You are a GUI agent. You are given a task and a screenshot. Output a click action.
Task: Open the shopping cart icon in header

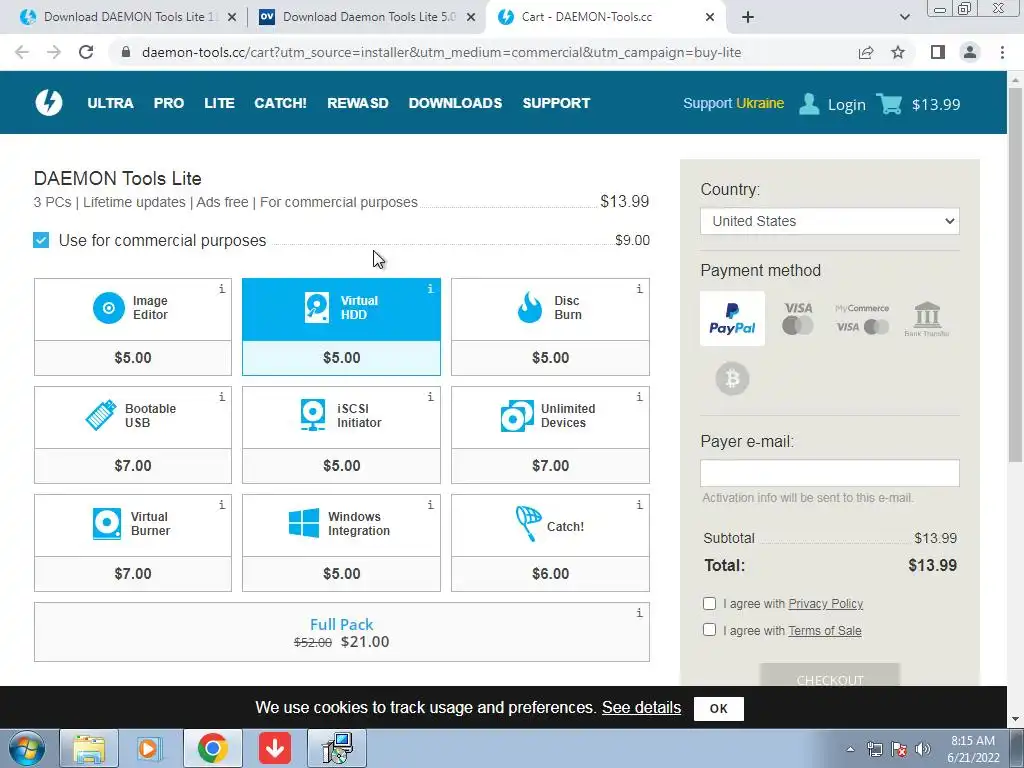[889, 104]
